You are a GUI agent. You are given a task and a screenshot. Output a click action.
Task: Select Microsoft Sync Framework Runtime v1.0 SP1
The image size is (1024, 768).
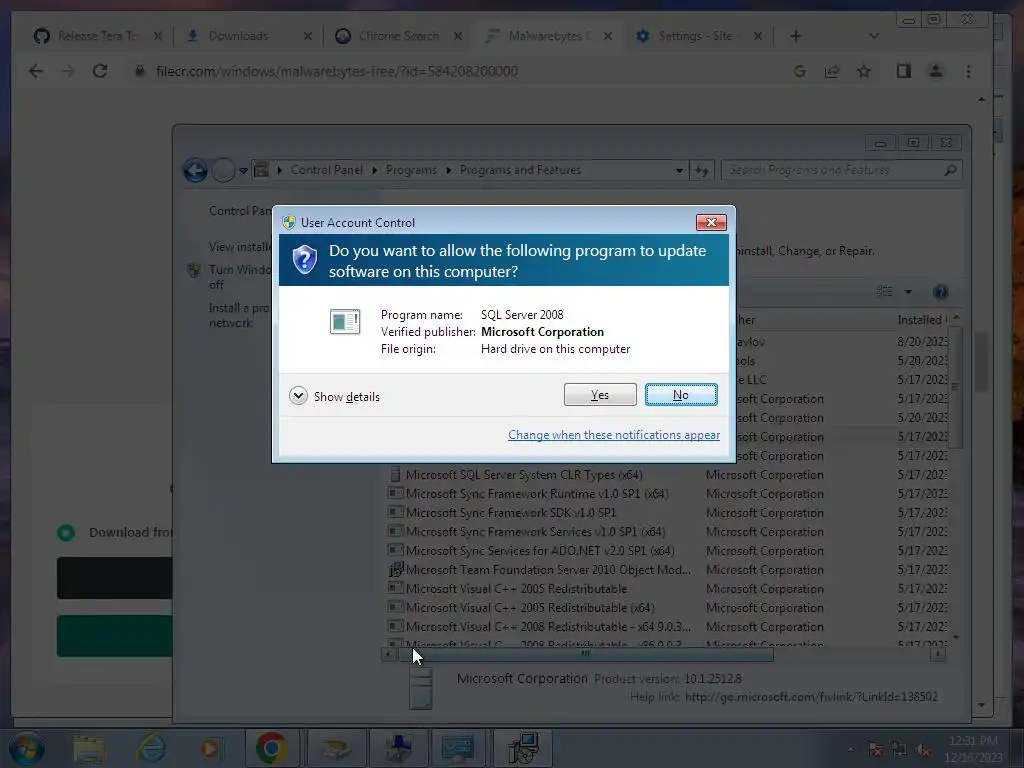click(x=667, y=494)
